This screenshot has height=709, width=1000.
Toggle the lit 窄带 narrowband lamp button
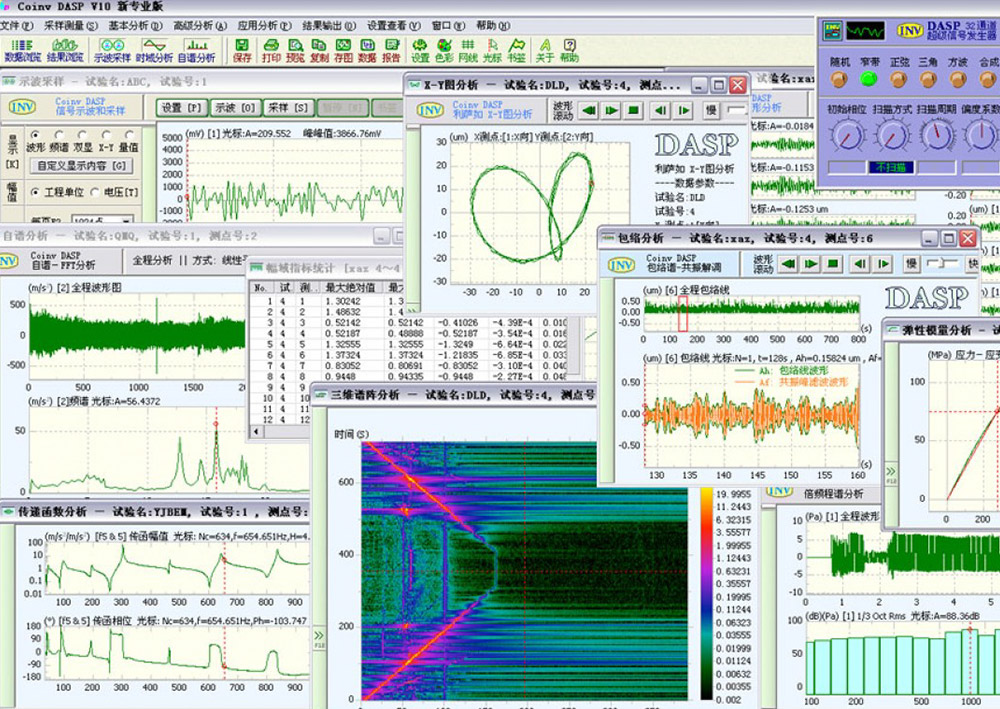click(869, 79)
